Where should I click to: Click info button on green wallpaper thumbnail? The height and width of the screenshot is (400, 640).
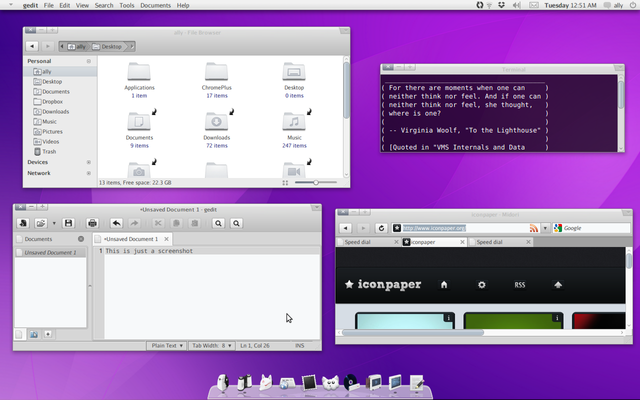557,318
